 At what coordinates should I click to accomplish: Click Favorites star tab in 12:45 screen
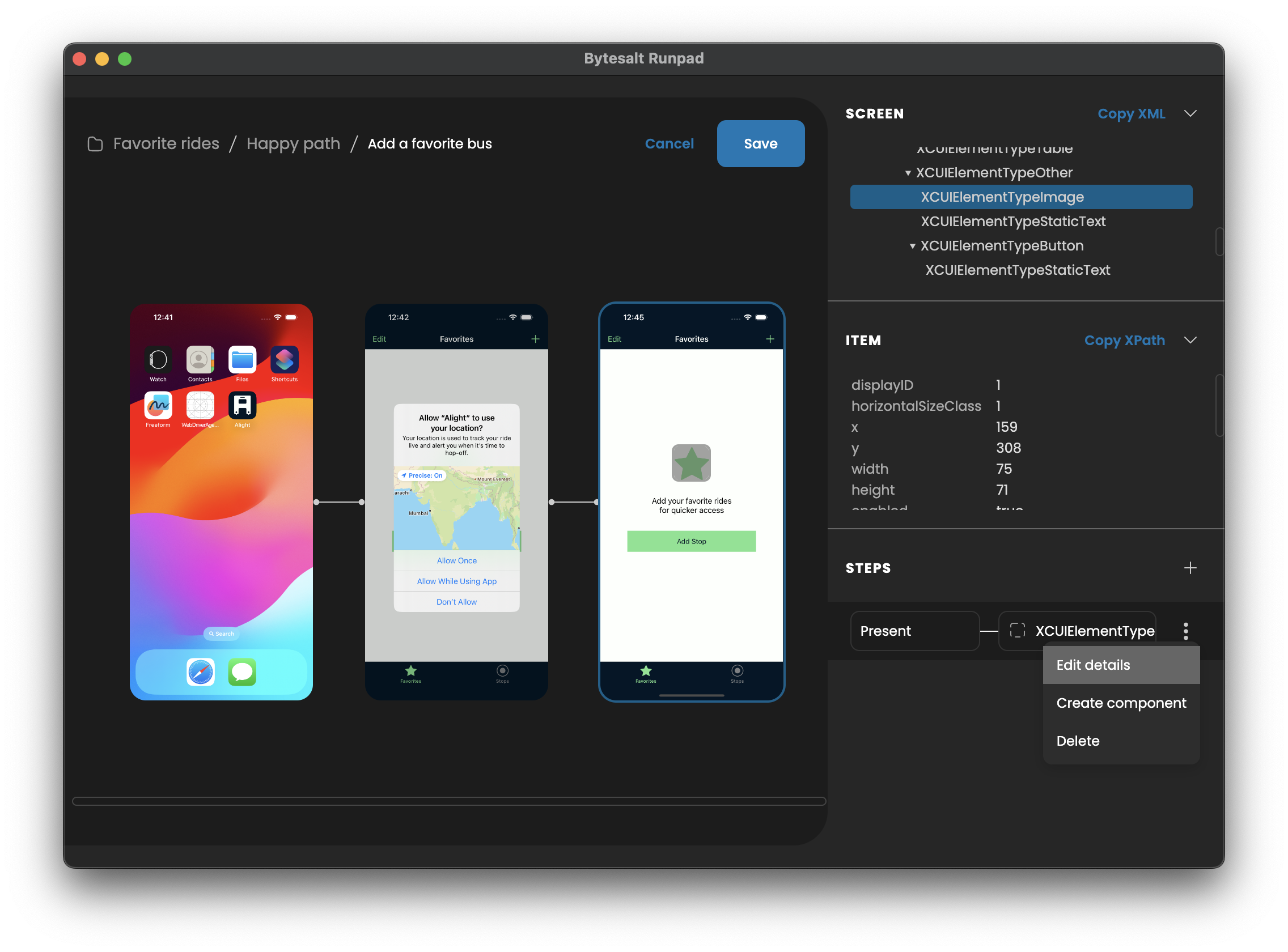pos(646,674)
